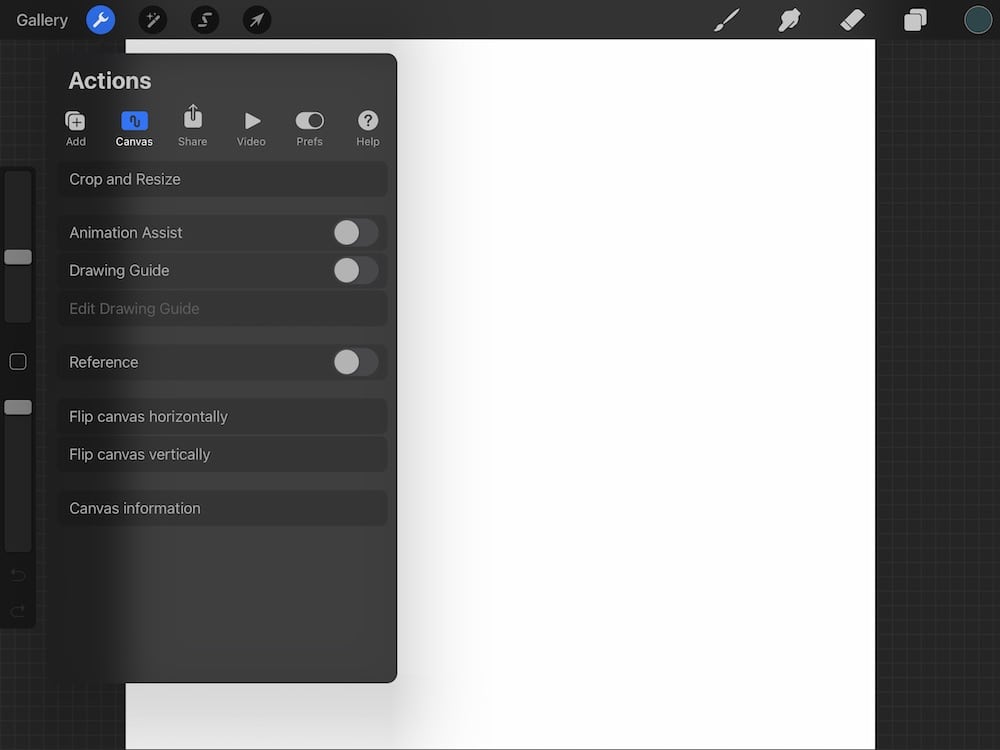The height and width of the screenshot is (750, 1000).
Task: Return to the Gallery
Action: coord(41,19)
